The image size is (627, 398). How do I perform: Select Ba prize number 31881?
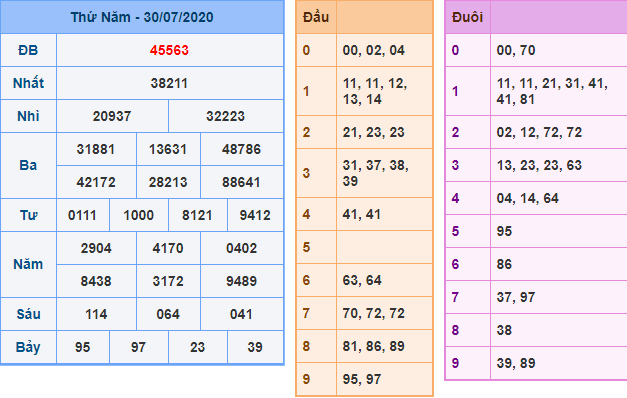click(96, 150)
